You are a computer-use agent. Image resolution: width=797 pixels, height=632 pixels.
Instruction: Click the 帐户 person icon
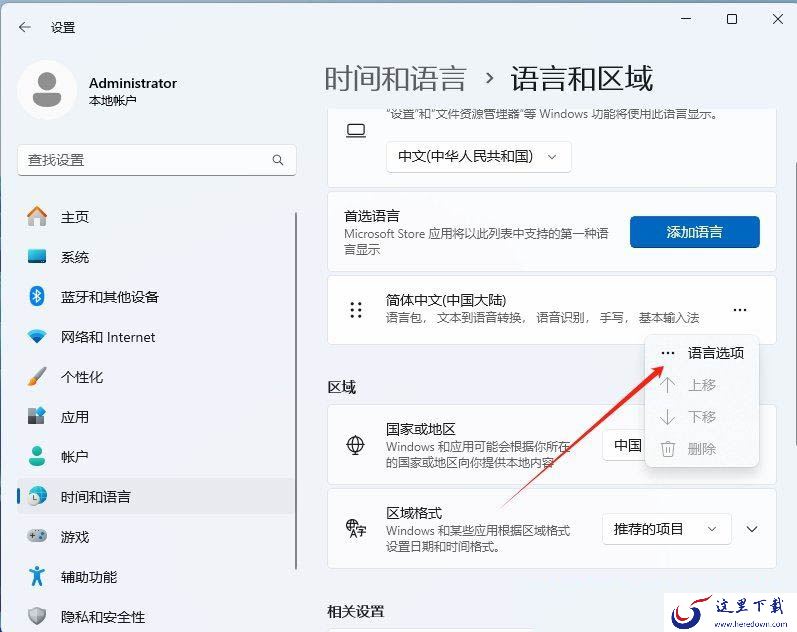click(37, 456)
